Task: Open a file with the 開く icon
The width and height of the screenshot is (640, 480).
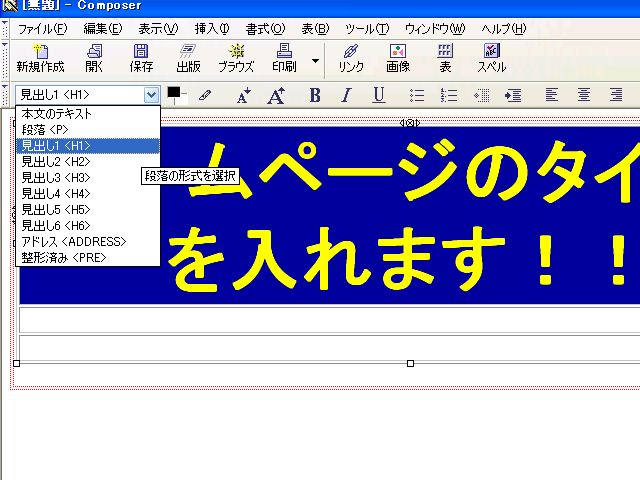Action: pyautogui.click(x=94, y=59)
